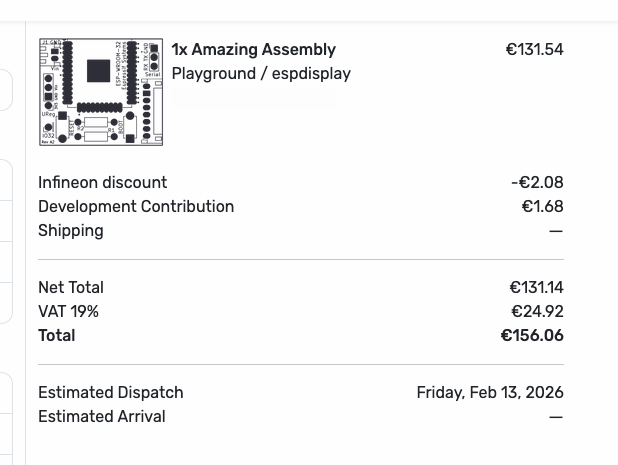Click the €24.92 VAT amount
This screenshot has width=618, height=465.
(x=537, y=311)
